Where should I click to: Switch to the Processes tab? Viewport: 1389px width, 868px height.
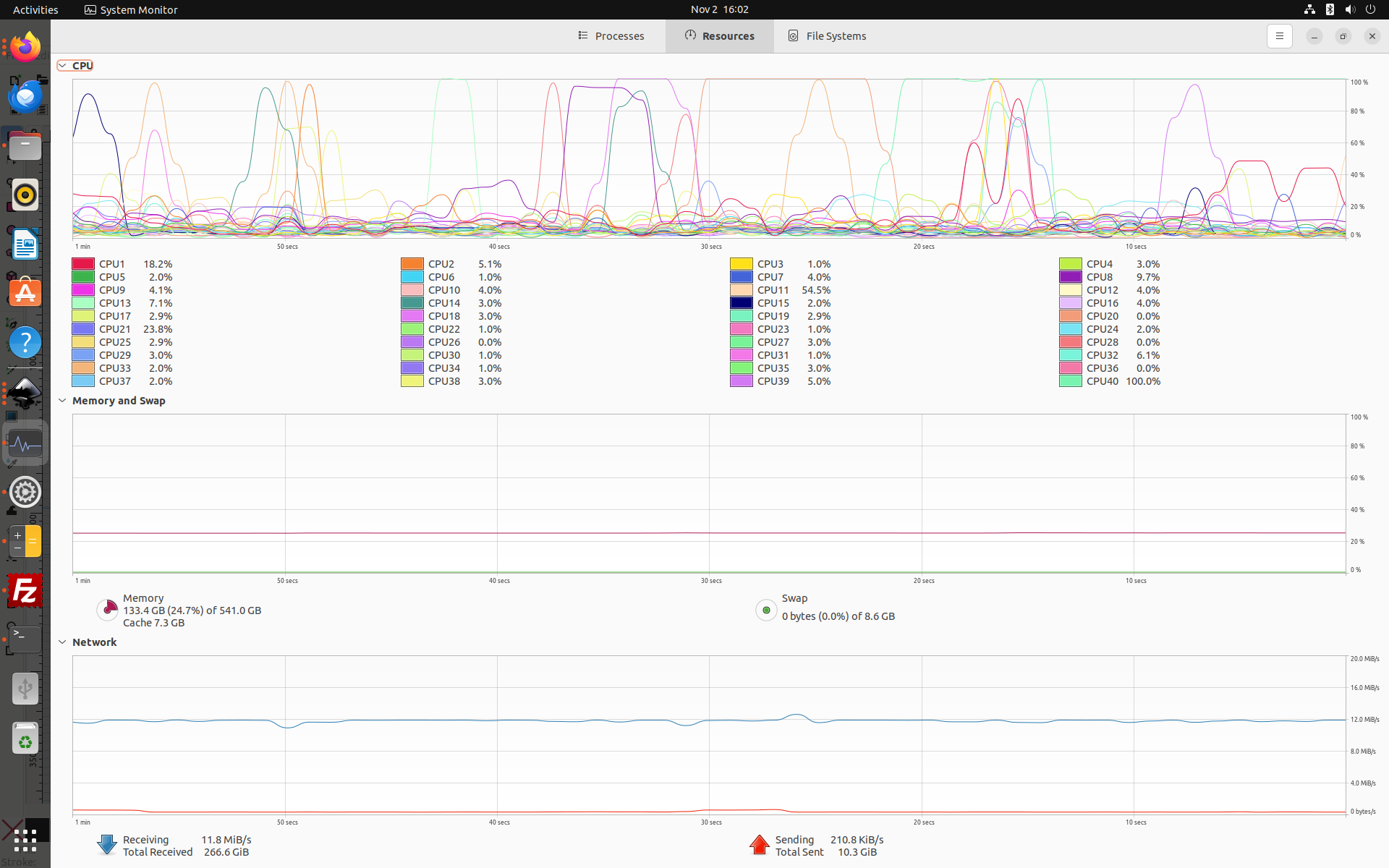coord(611,36)
